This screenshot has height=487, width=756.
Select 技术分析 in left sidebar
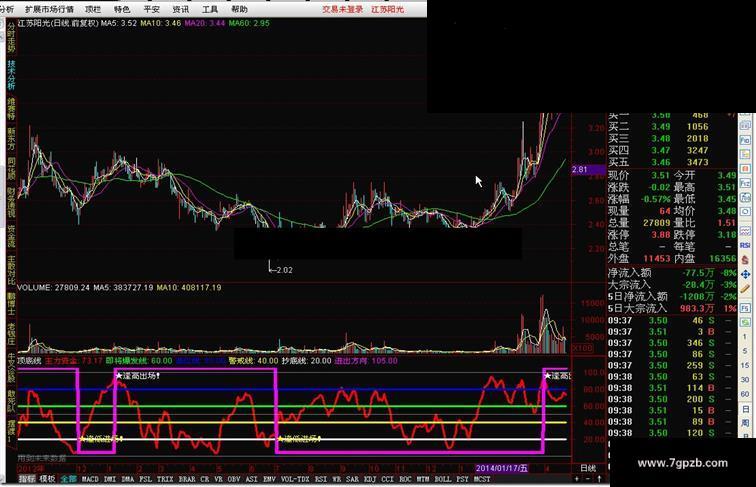11,75
